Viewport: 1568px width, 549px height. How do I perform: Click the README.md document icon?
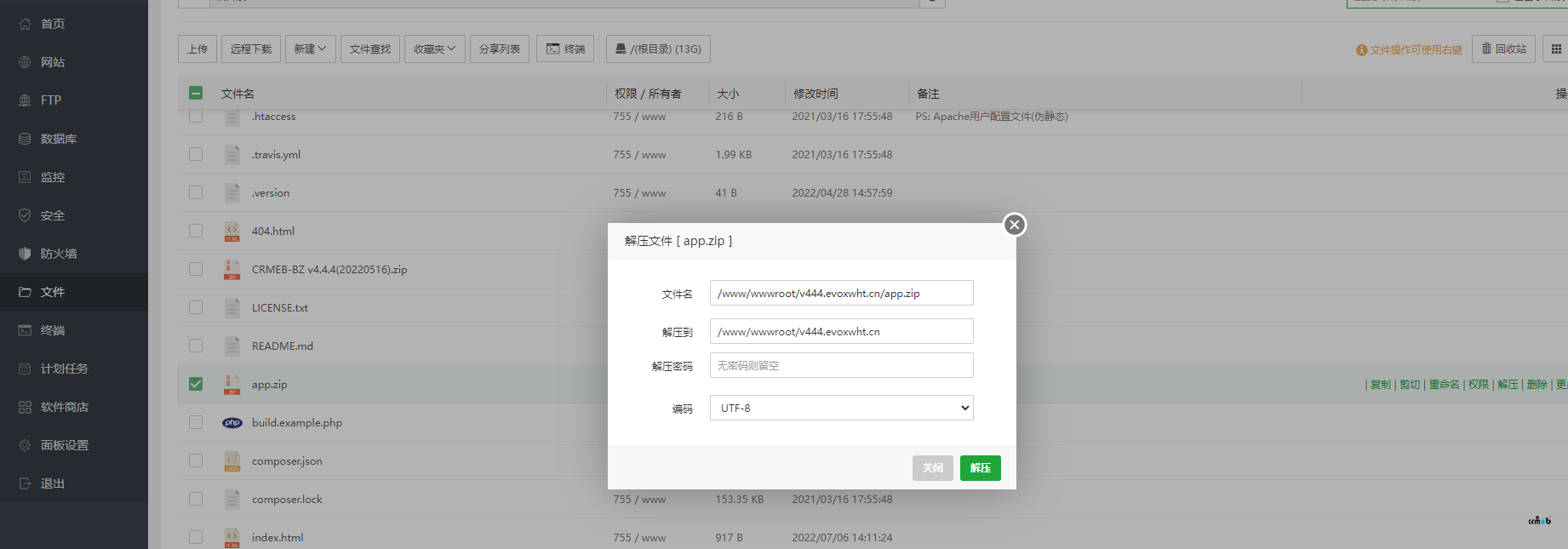(x=232, y=346)
